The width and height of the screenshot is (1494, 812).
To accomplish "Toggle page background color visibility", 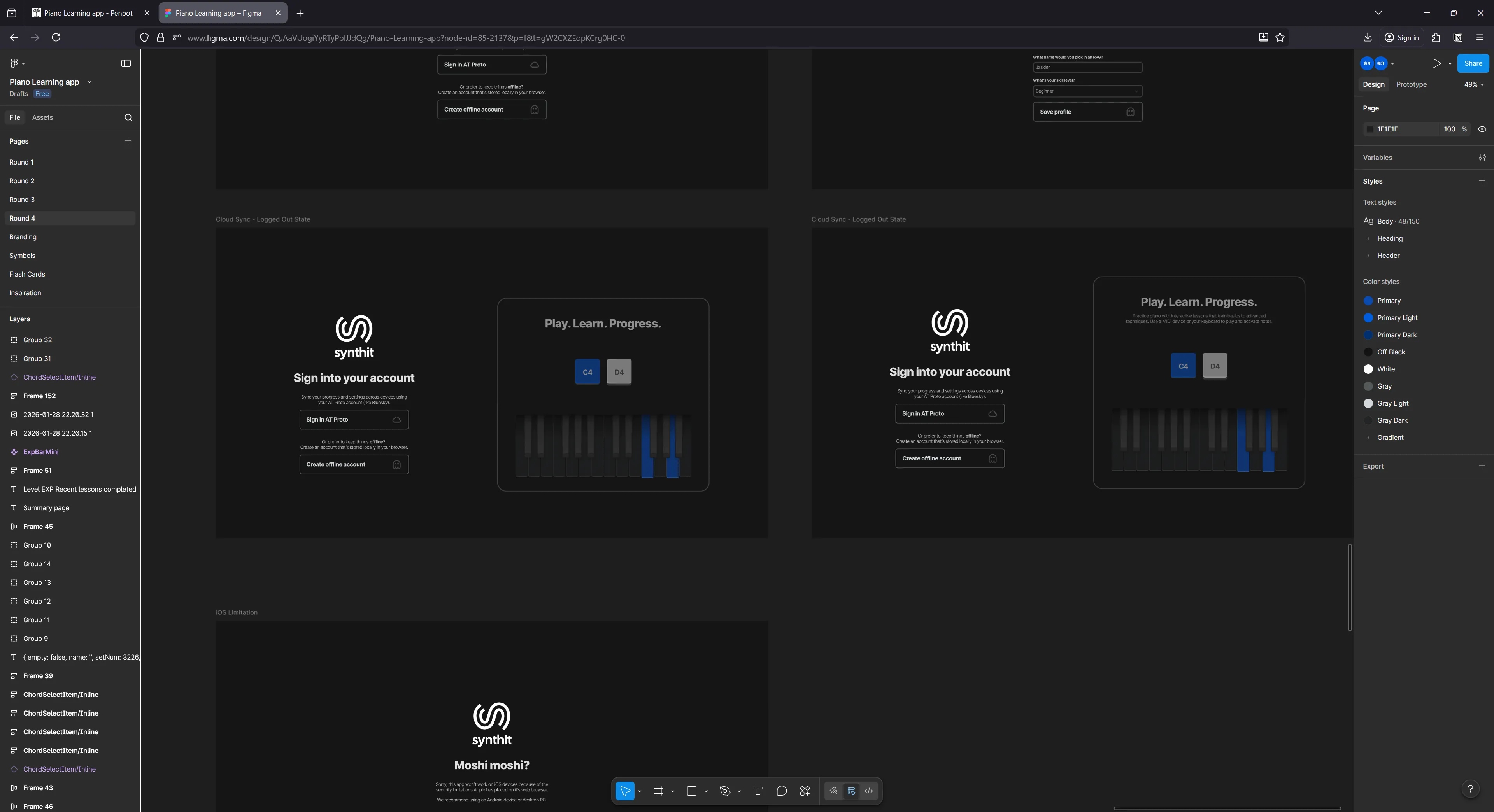I will pos(1482,129).
